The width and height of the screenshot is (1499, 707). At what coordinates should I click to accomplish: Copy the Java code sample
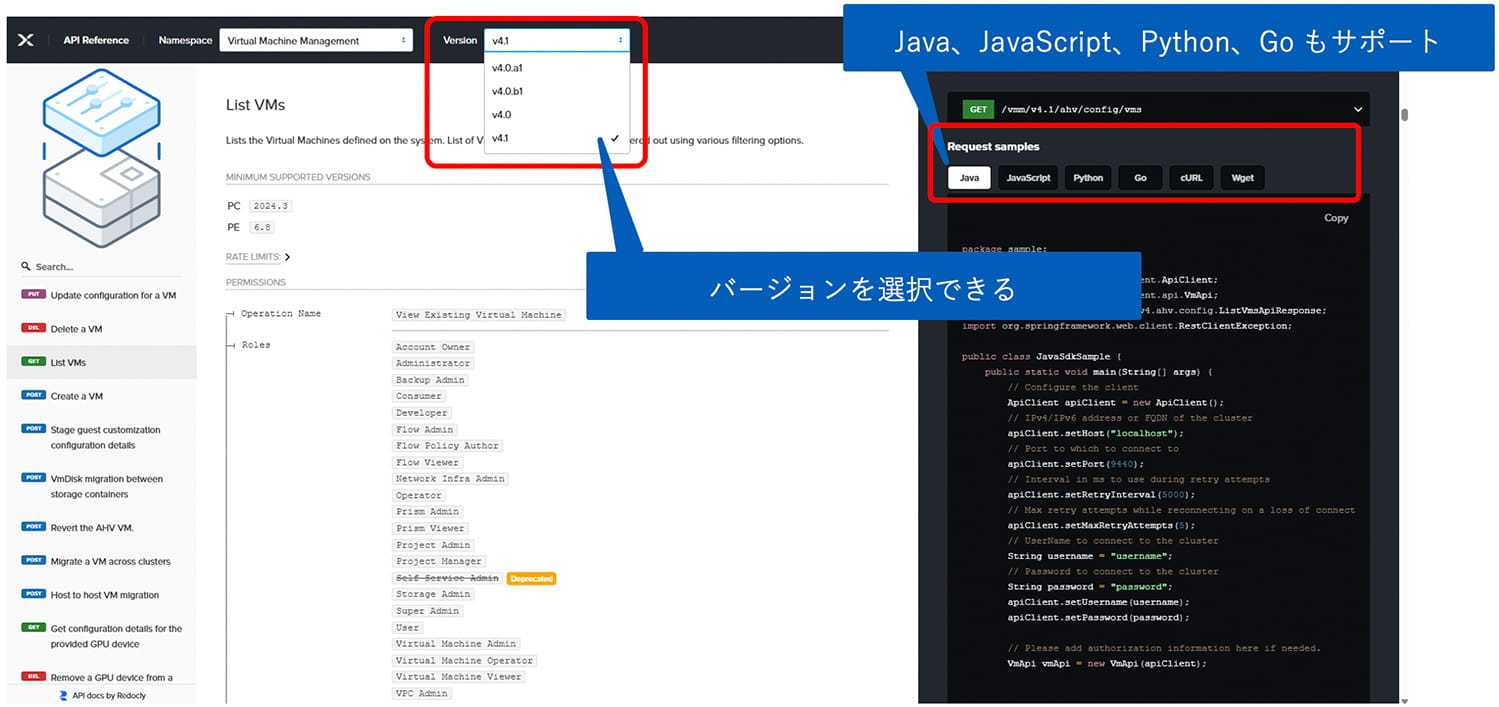pyautogui.click(x=1336, y=218)
